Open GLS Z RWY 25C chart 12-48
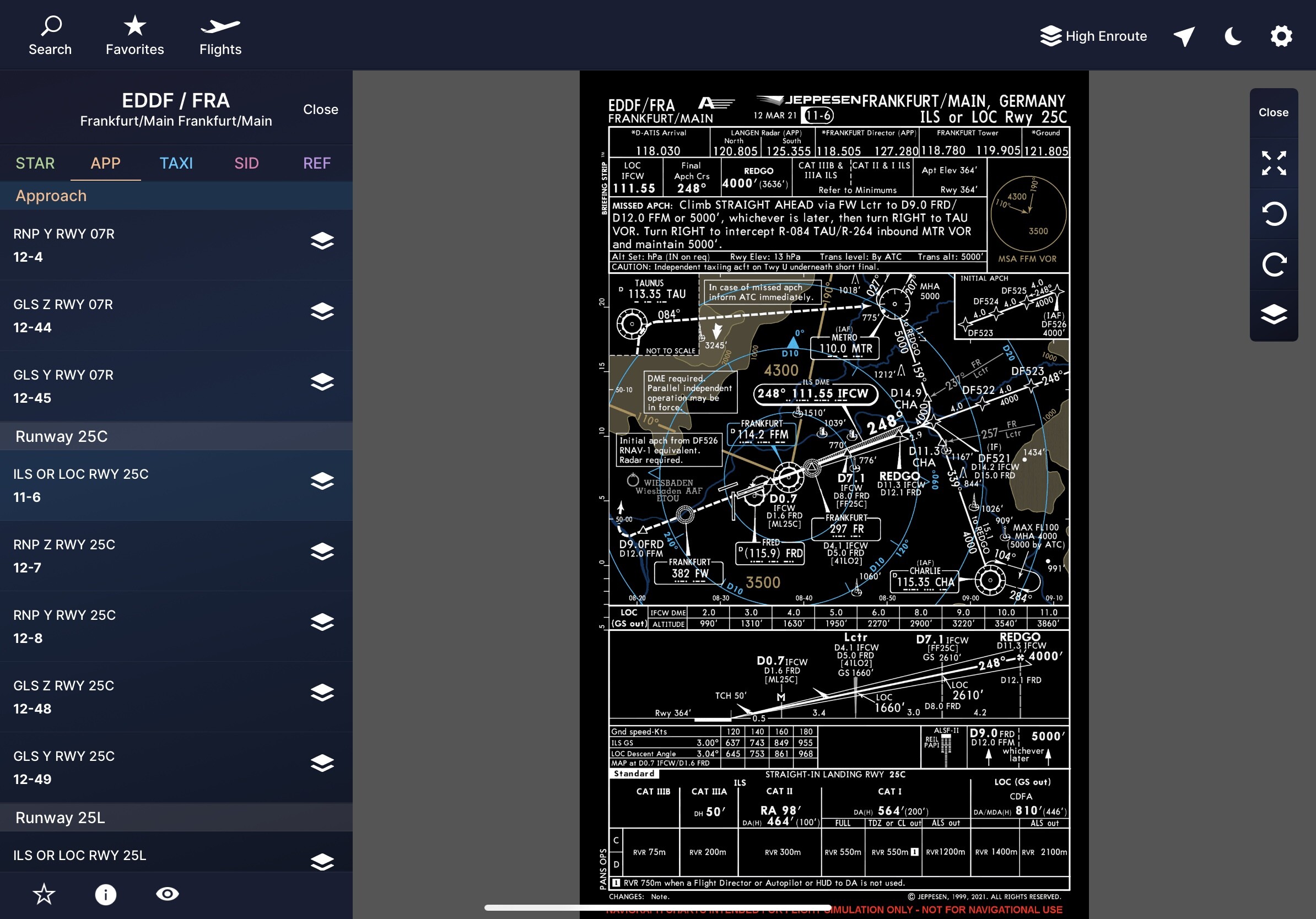The width and height of the screenshot is (1316, 919). click(176, 697)
